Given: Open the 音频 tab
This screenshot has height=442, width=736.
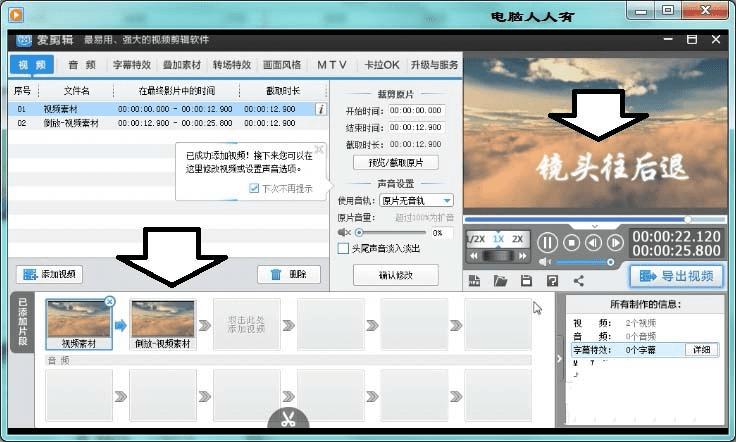Looking at the screenshot, I should (x=82, y=65).
